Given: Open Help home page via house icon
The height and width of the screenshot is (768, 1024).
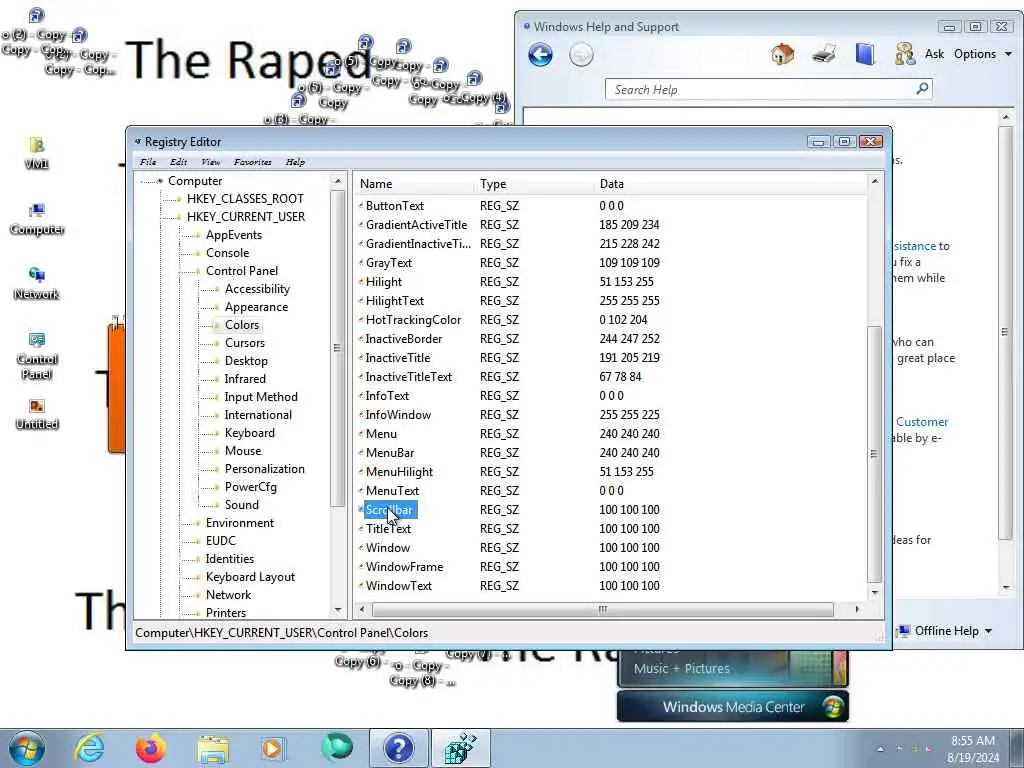Looking at the screenshot, I should [x=782, y=54].
